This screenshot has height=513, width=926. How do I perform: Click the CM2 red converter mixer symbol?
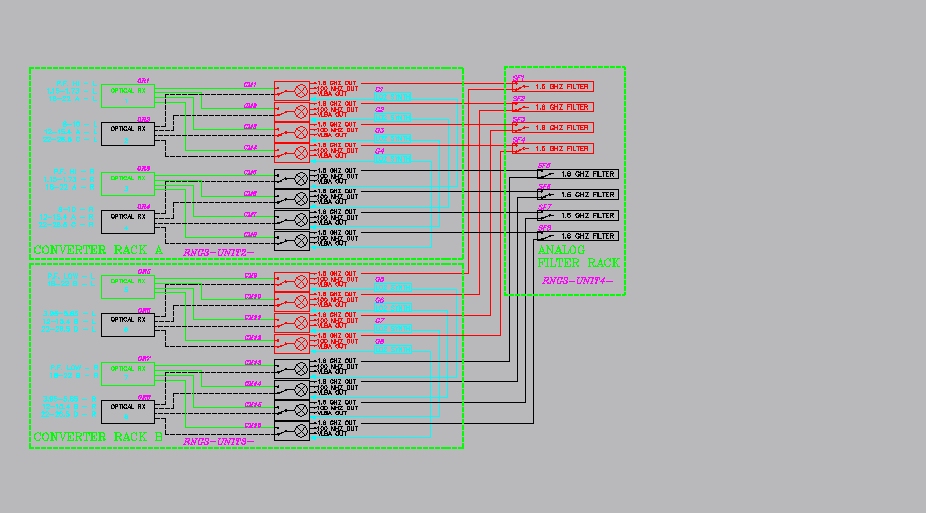coord(292,112)
